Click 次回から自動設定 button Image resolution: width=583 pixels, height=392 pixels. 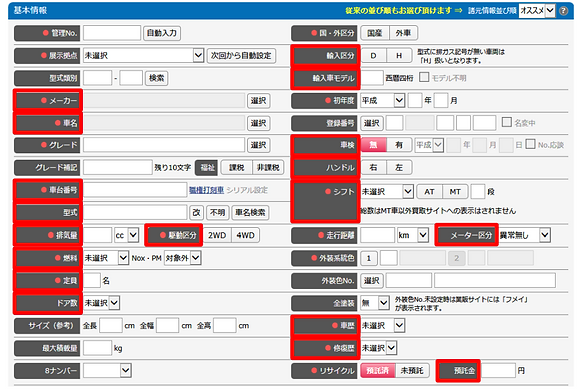(x=241, y=56)
